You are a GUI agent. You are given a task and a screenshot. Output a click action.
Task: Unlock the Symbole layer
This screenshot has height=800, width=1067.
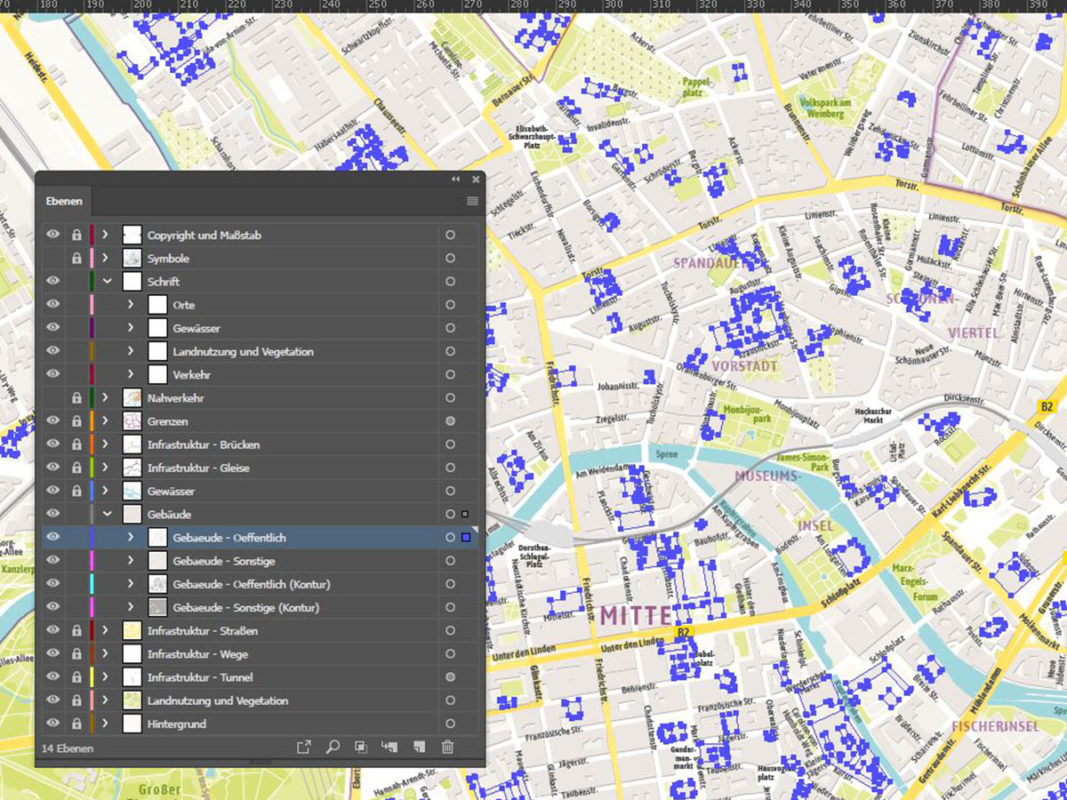tap(75, 258)
